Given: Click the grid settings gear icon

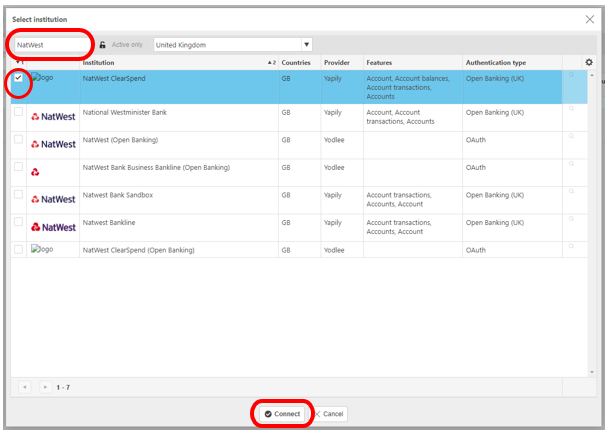Looking at the screenshot, I should [x=589, y=62].
